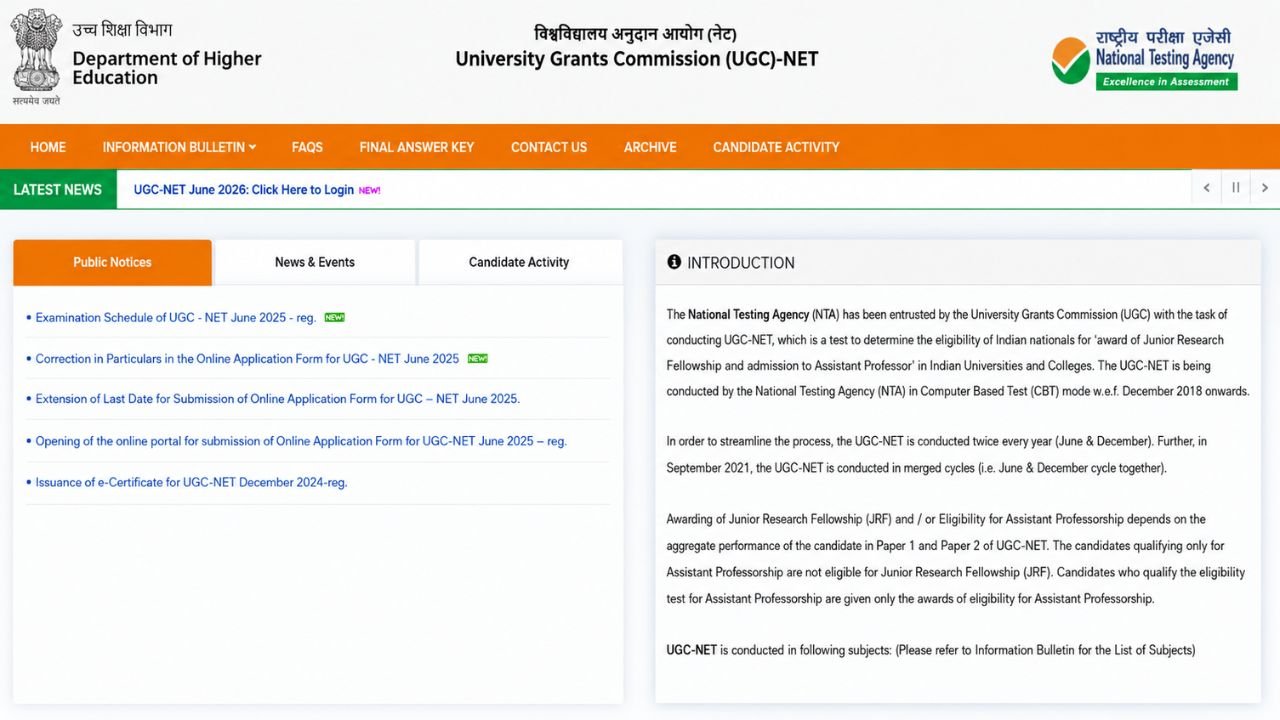Viewport: 1280px width, 720px height.
Task: Click NEW badge beside Correction in Particulars notice
Action: 478,358
